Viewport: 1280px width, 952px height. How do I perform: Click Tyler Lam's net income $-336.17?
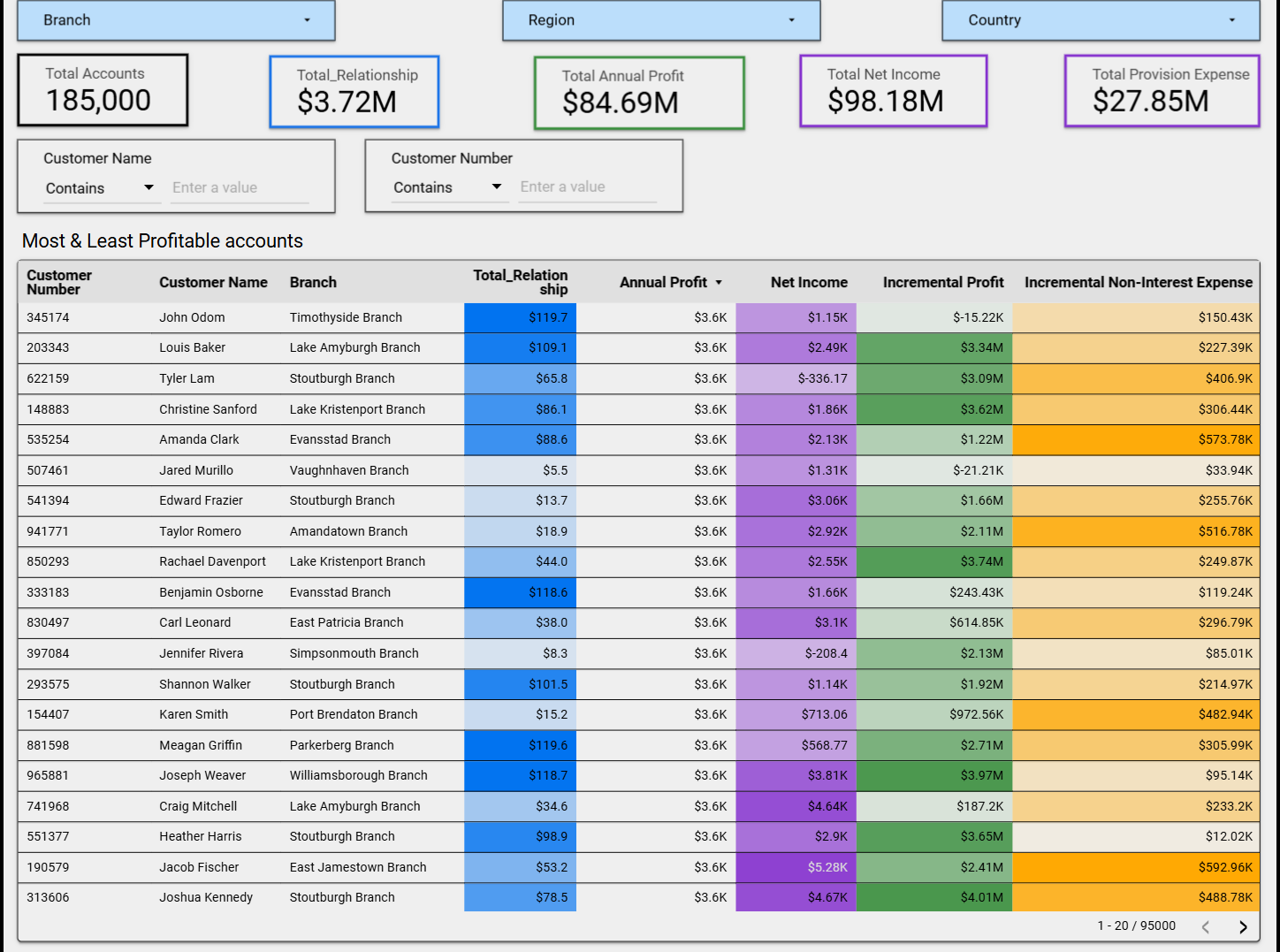[x=822, y=378]
